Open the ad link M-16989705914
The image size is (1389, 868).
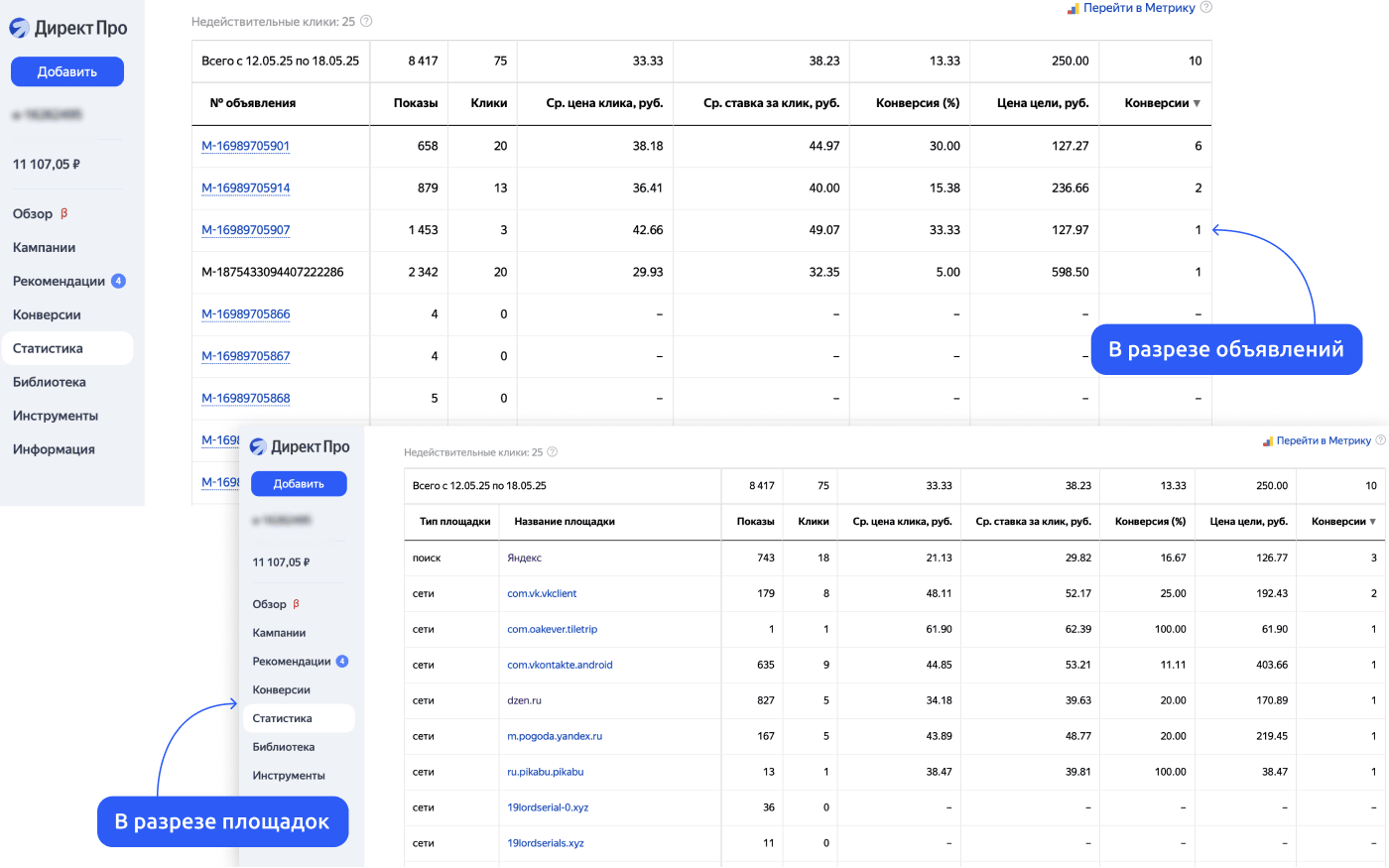click(x=245, y=187)
